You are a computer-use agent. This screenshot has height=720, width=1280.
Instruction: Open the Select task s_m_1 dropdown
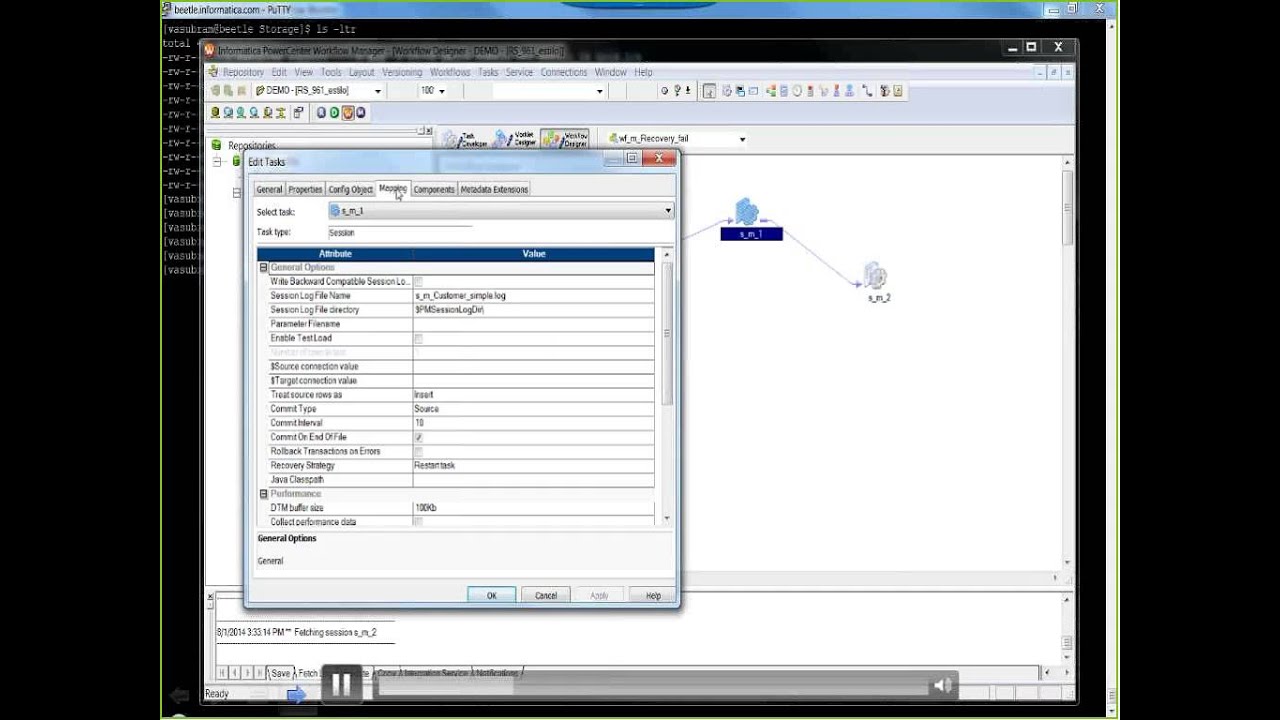(x=667, y=211)
